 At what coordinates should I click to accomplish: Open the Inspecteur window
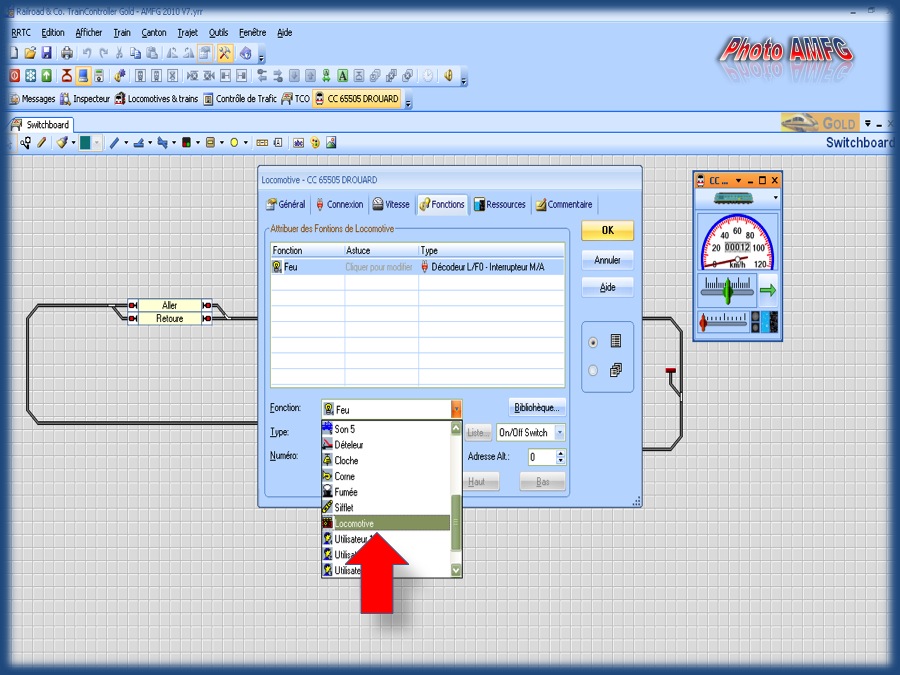(x=85, y=99)
